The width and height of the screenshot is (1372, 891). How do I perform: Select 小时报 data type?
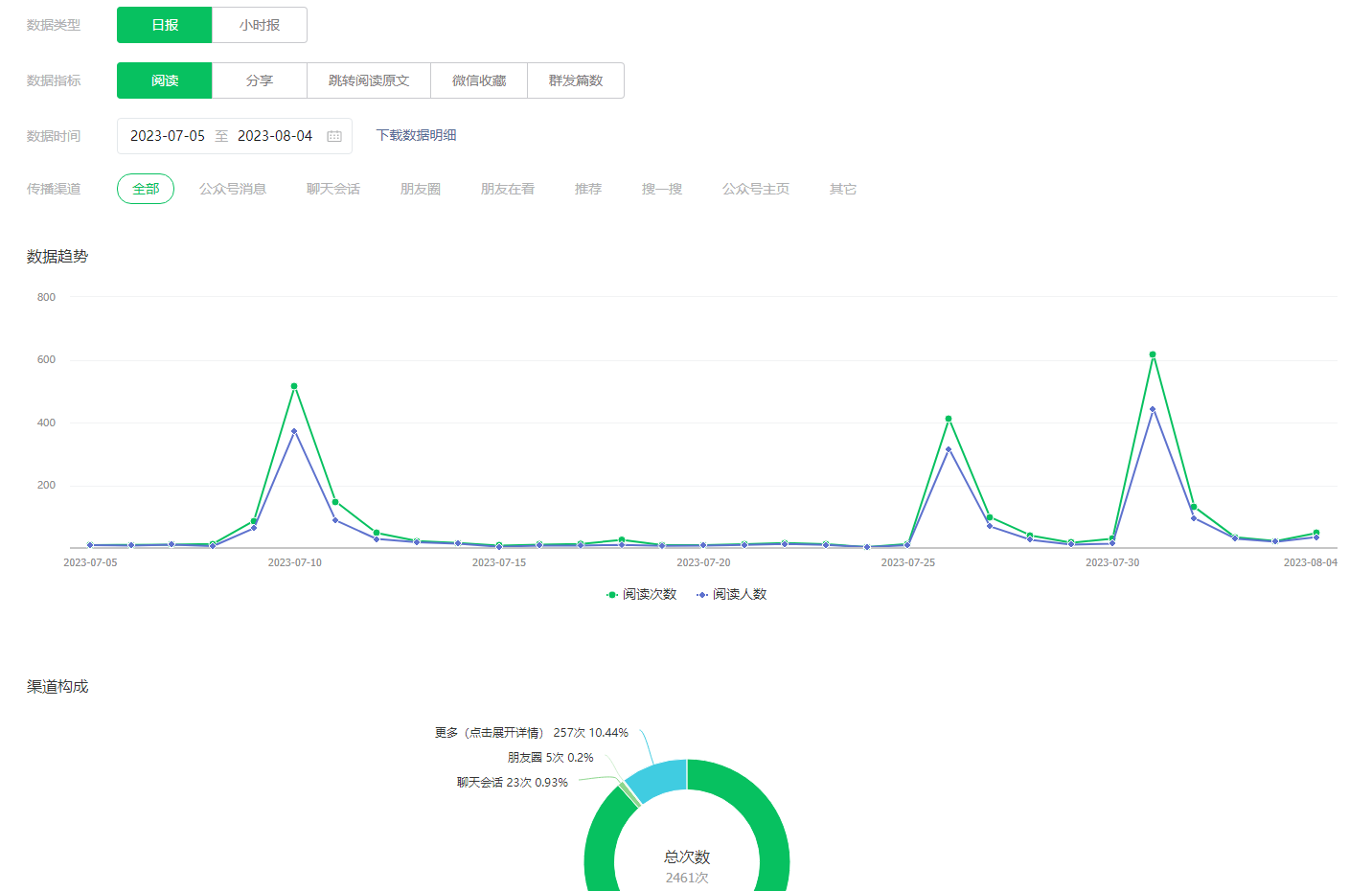(260, 25)
